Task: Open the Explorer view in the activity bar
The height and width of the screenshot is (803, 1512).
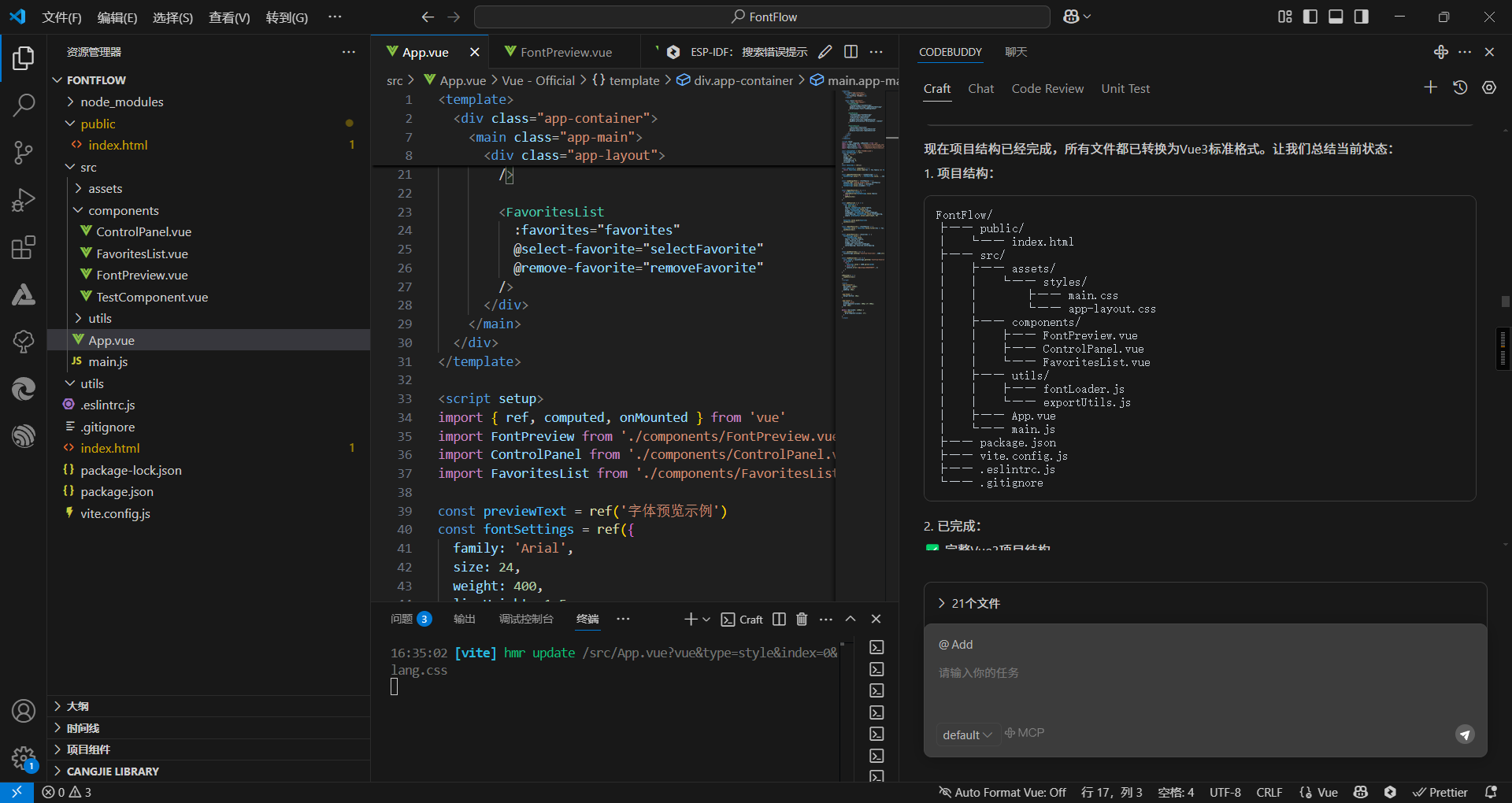Action: pyautogui.click(x=24, y=58)
